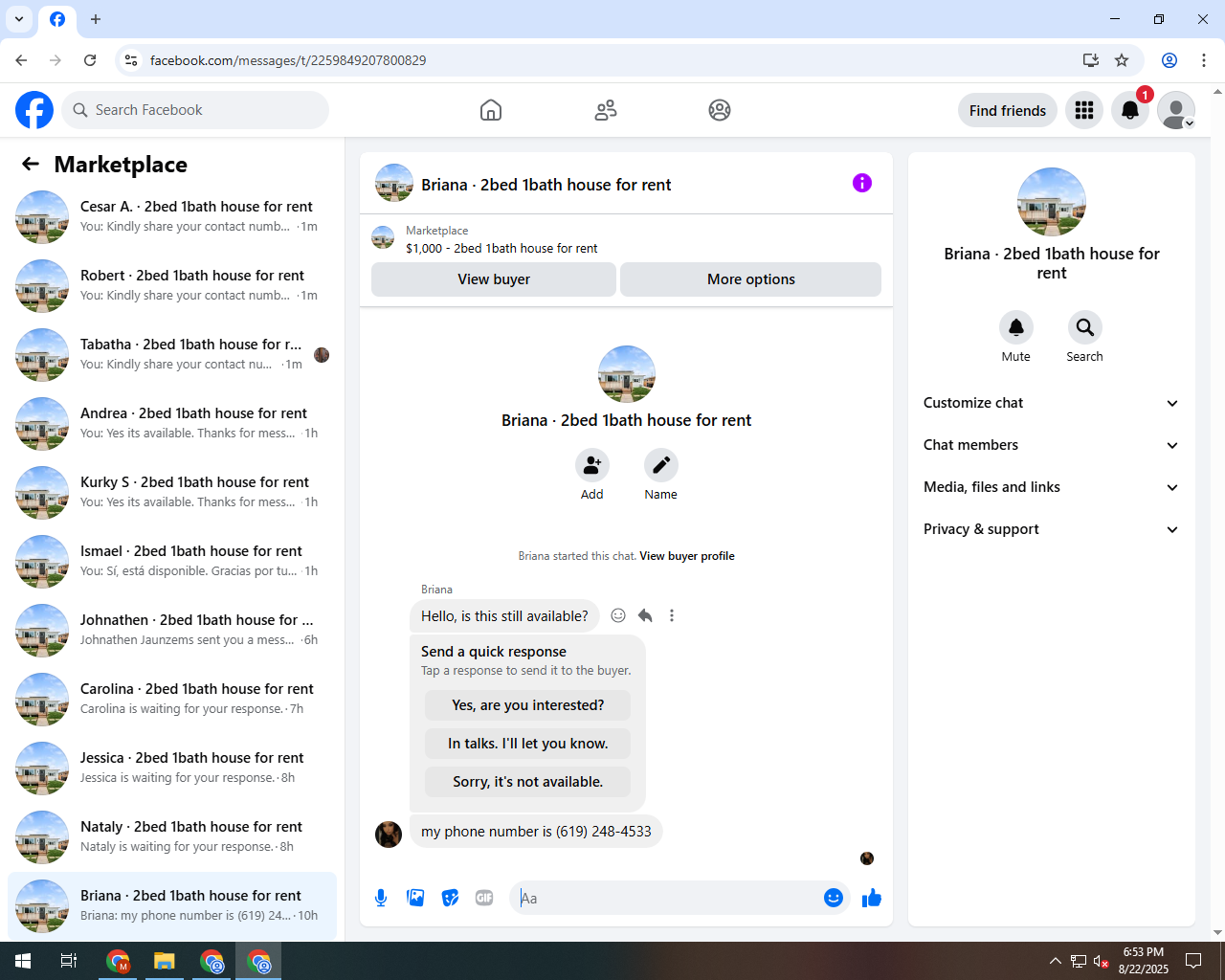Viewport: 1225px width, 980px height.
Task: Click message 'my phone number is (619) 248-4533'
Action: pos(536,832)
